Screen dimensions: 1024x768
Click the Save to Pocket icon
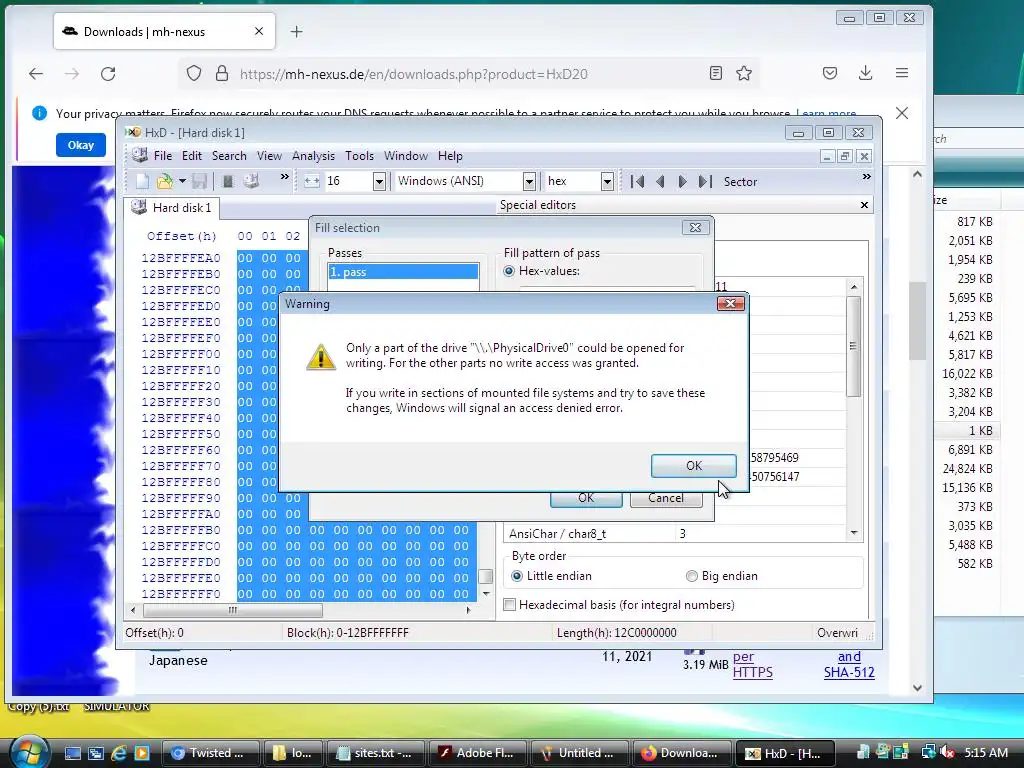point(829,73)
